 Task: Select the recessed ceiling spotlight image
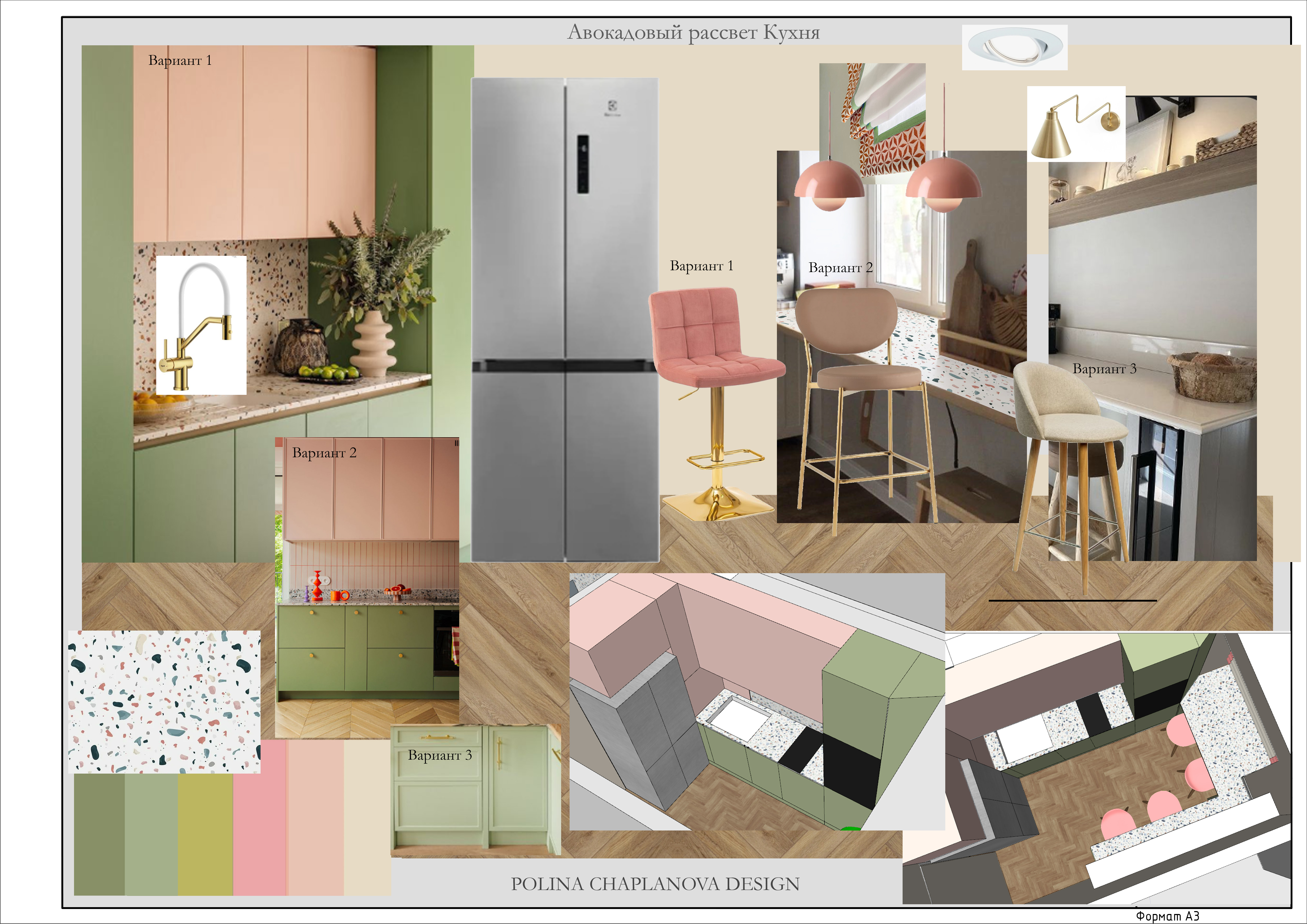tap(1014, 47)
